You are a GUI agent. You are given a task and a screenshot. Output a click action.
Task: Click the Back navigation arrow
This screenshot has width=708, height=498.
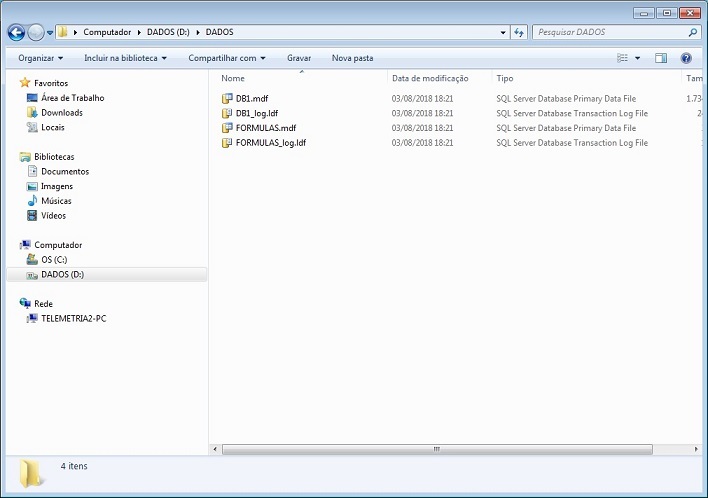[16, 33]
